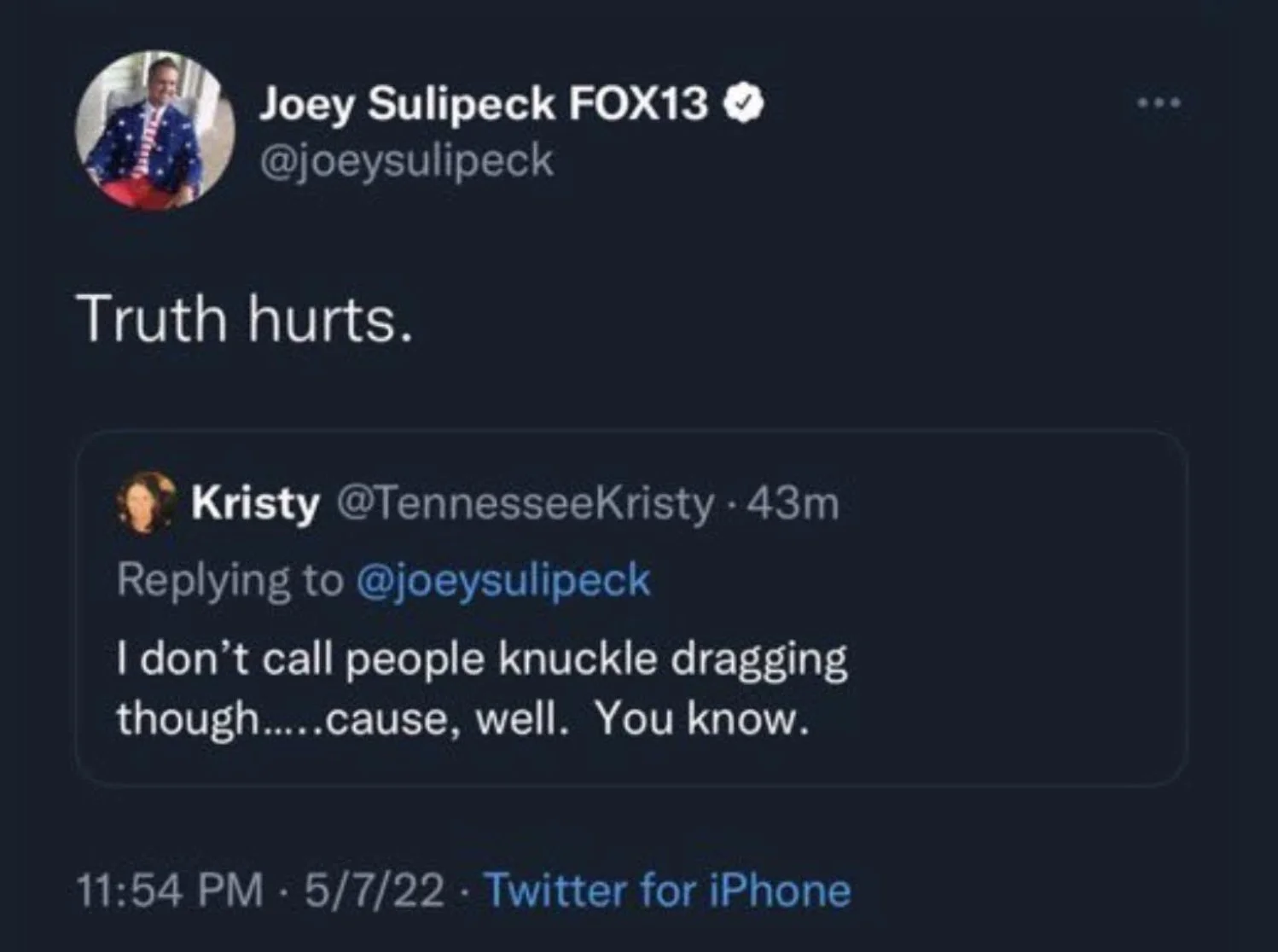Click the 'though.....cause, well. You know.' line
The width and height of the screenshot is (1278, 952).
tap(462, 718)
